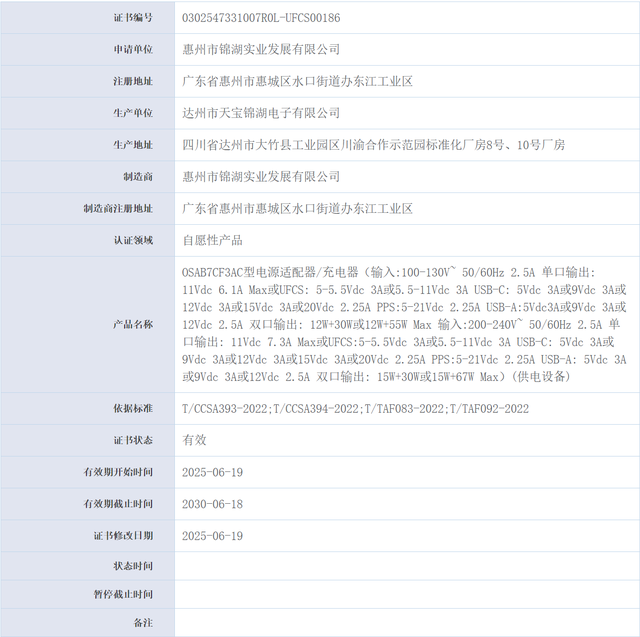640x637 pixels.
Task: Click the 生产单位 label
Action: coord(133,113)
